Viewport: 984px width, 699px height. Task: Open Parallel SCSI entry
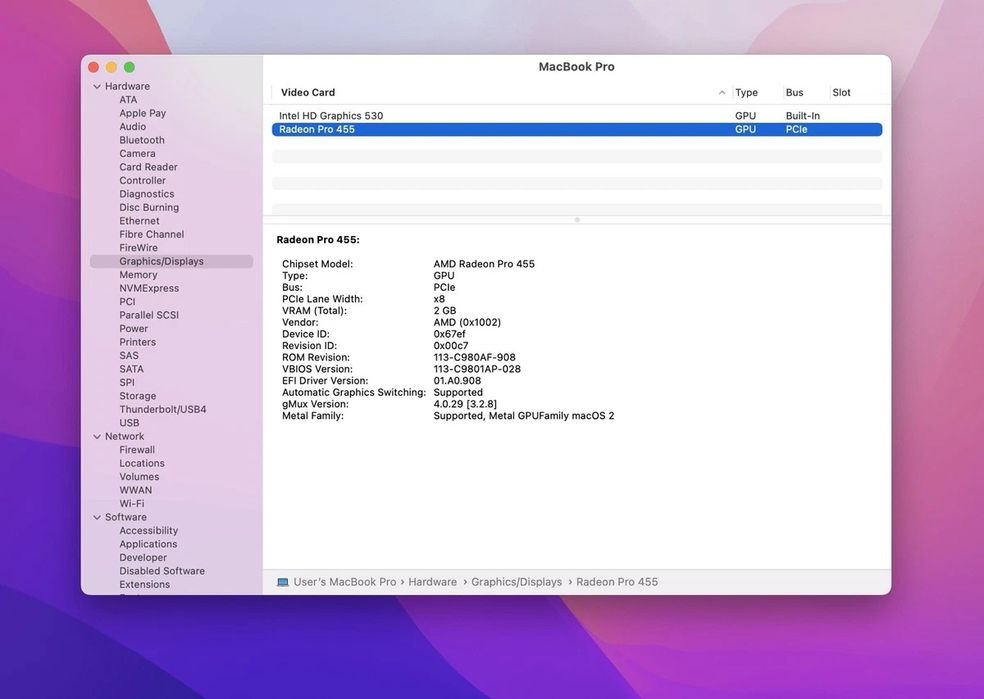149,316
